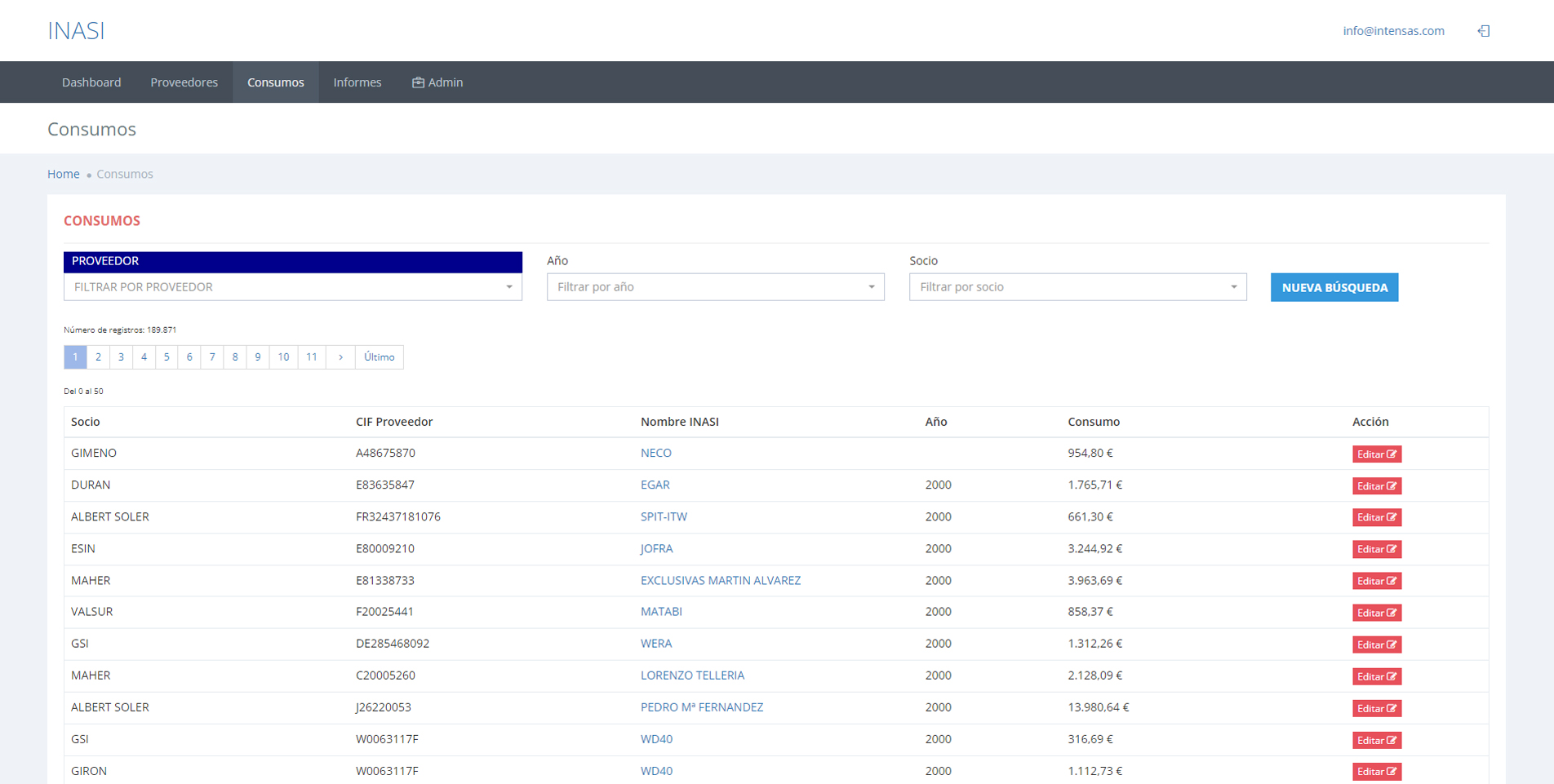Open the Admin menu with briefcase icon
Screen dimensions: 1554x784
tap(437, 82)
